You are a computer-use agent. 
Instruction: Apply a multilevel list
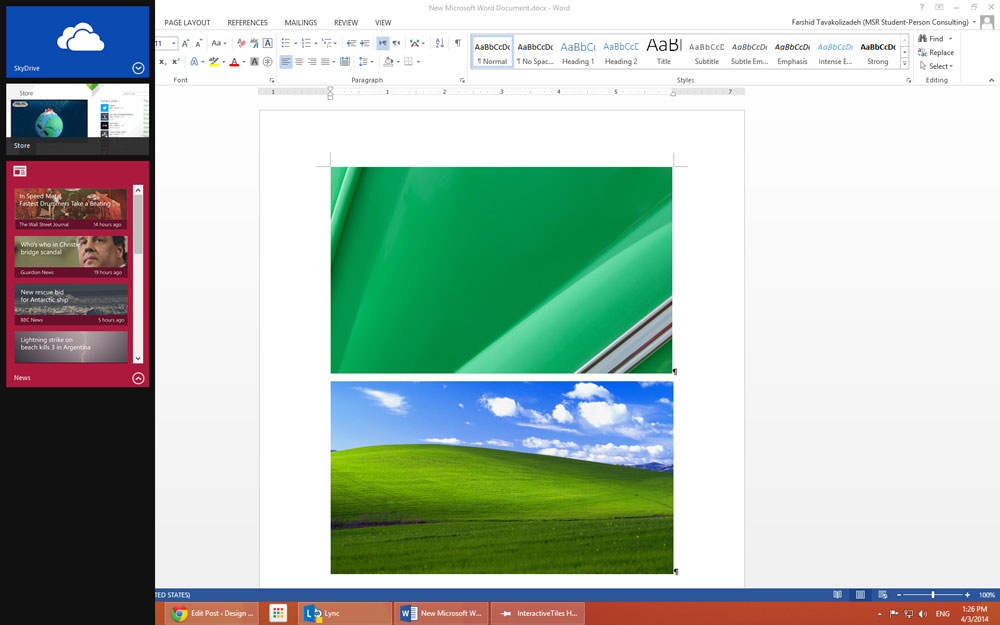(327, 43)
